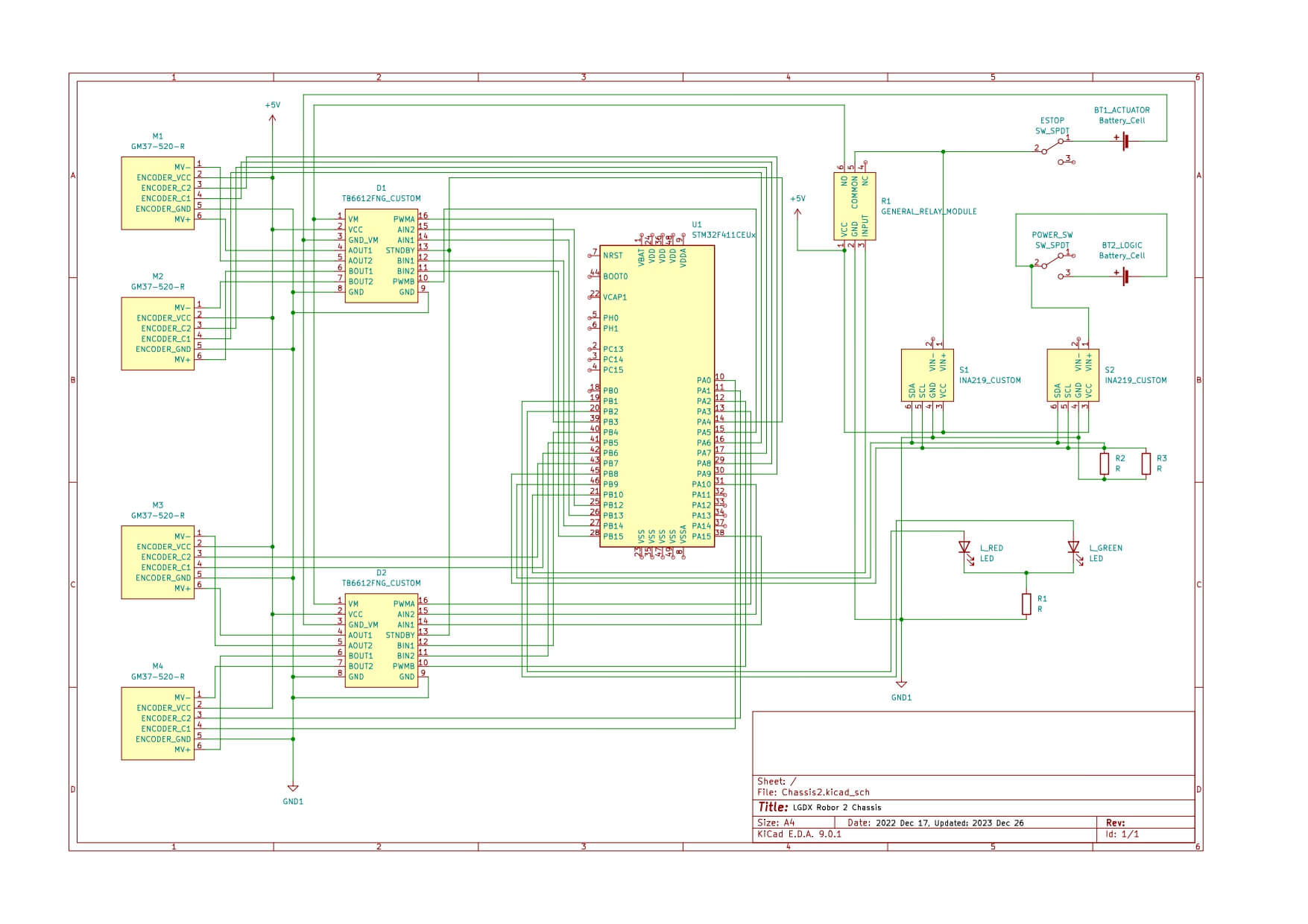Viewport: 1308px width, 924px height.
Task: Click the PC13 pin label on U1
Action: point(613,349)
